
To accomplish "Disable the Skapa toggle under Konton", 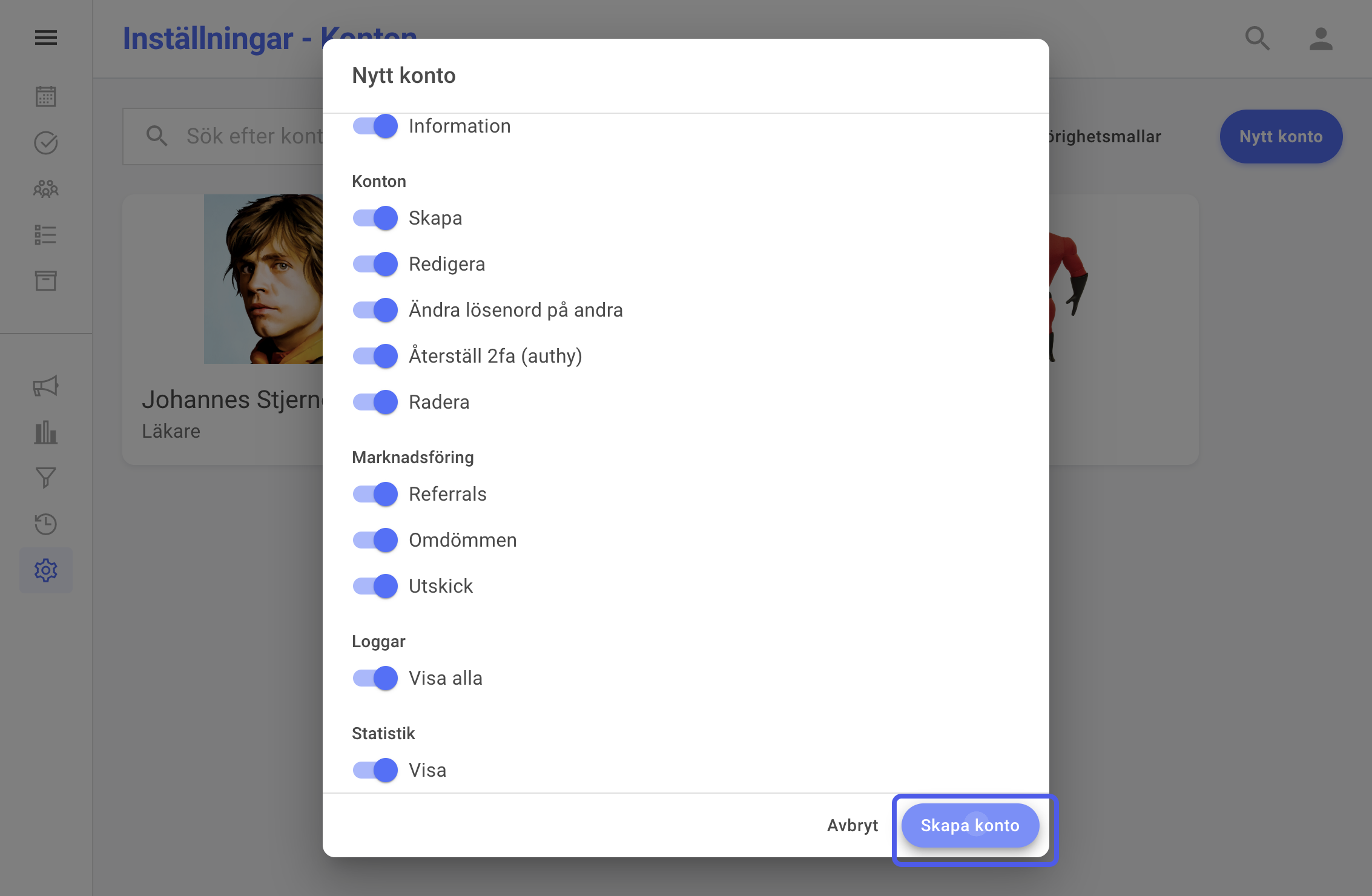I will pyautogui.click(x=375, y=218).
